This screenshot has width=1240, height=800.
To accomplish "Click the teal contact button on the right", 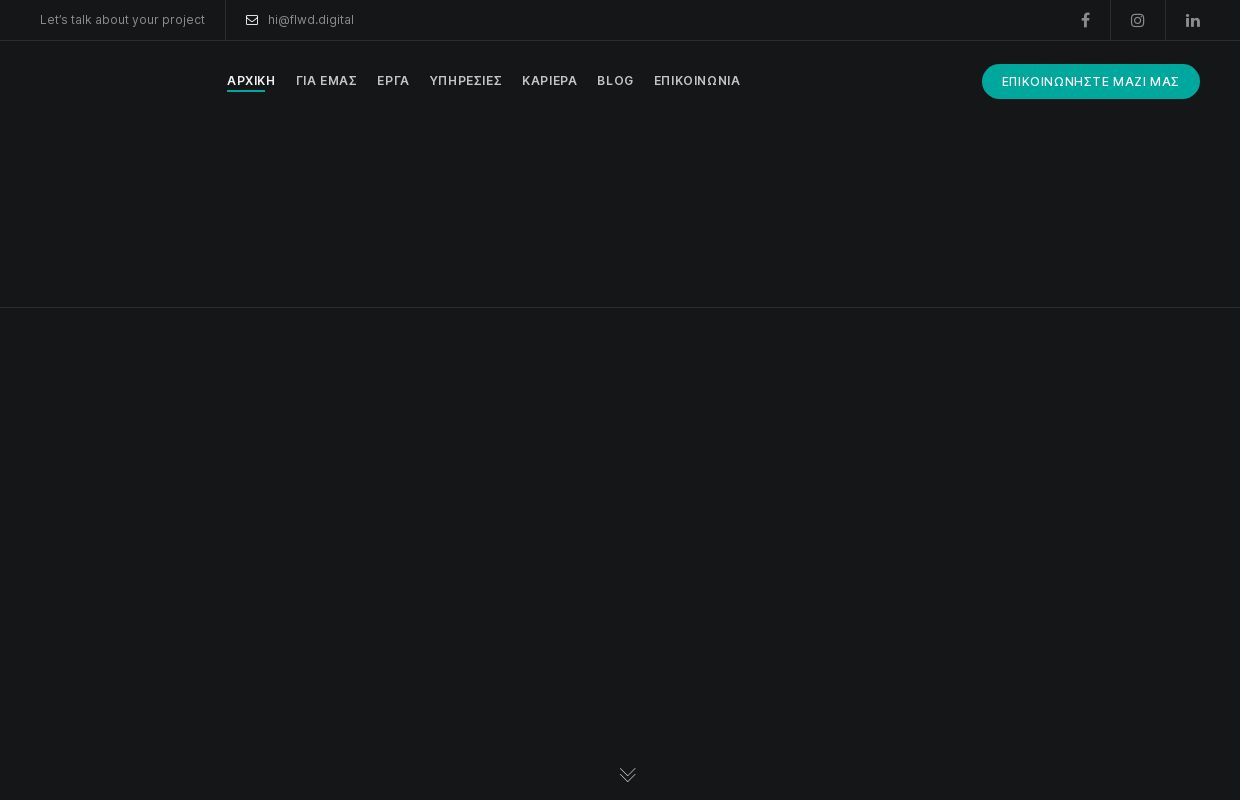I will point(1090,81).
